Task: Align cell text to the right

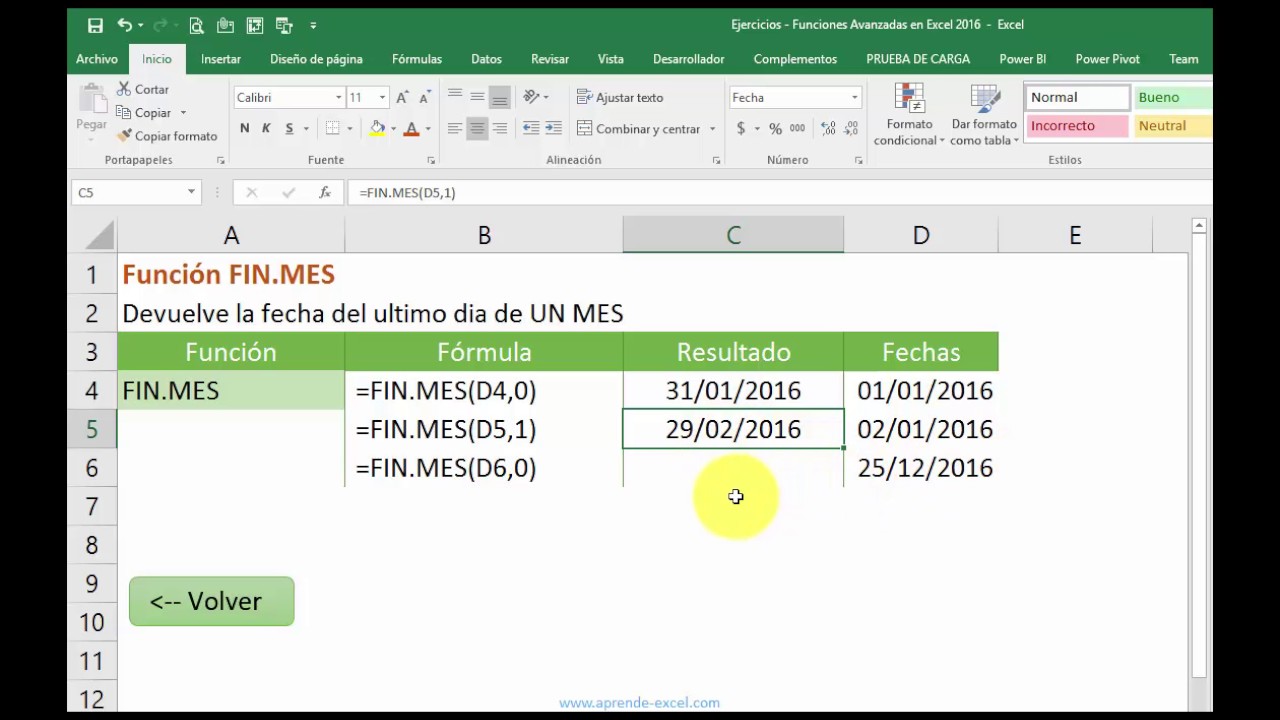Action: (499, 128)
